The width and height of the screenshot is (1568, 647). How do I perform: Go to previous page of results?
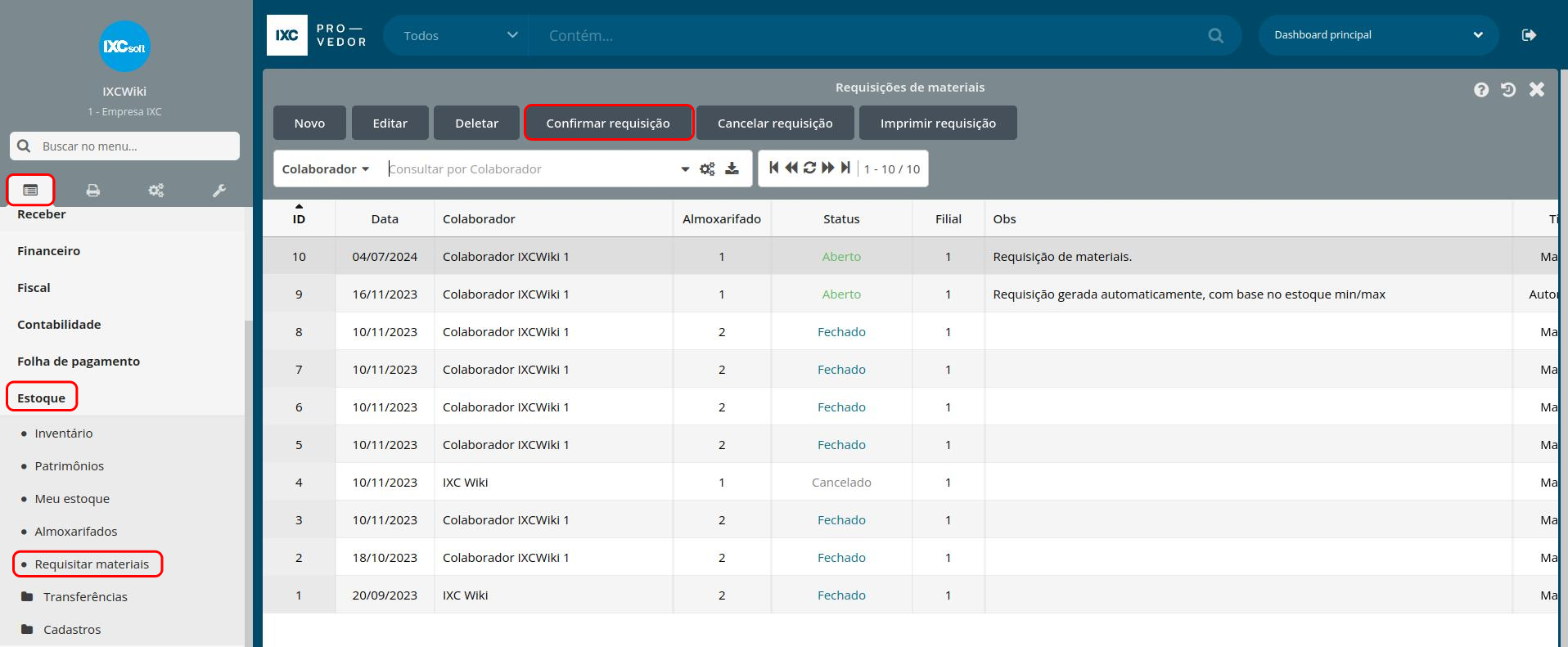pyautogui.click(x=791, y=168)
